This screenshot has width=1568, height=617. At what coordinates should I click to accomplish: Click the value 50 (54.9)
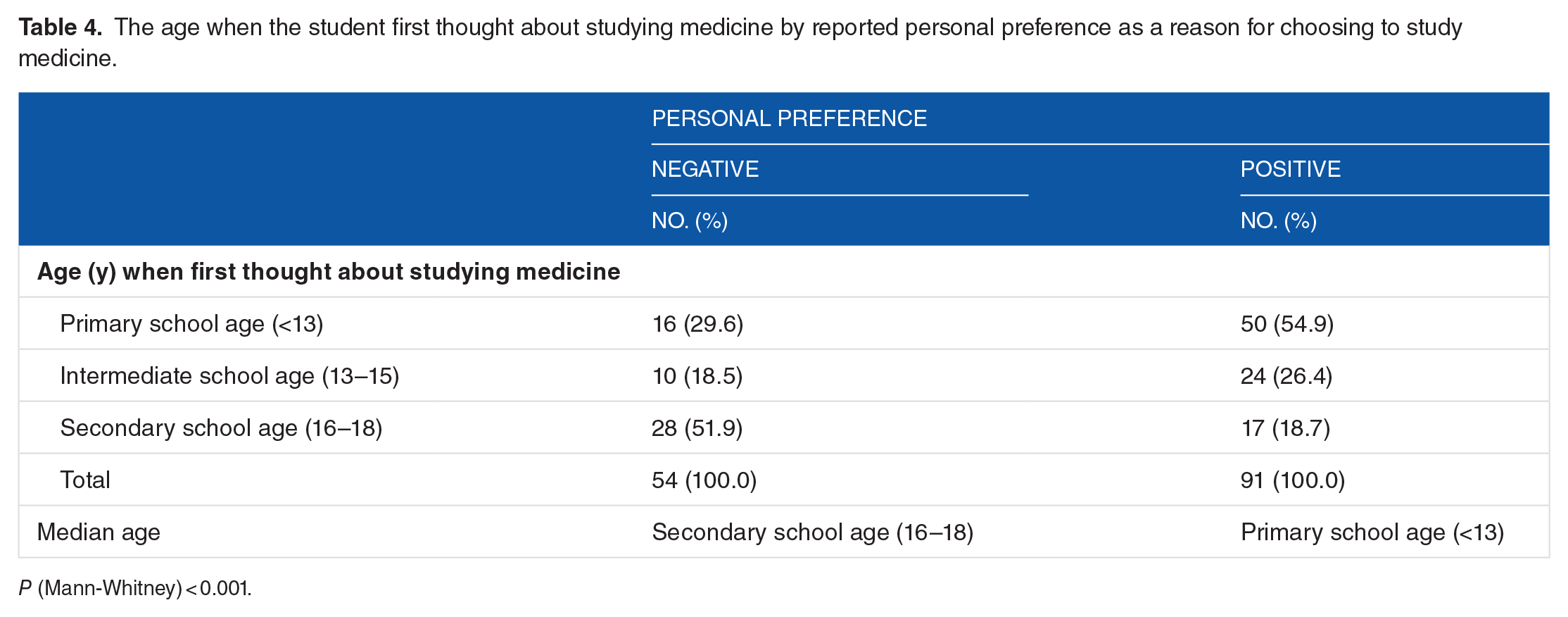[x=1287, y=324]
